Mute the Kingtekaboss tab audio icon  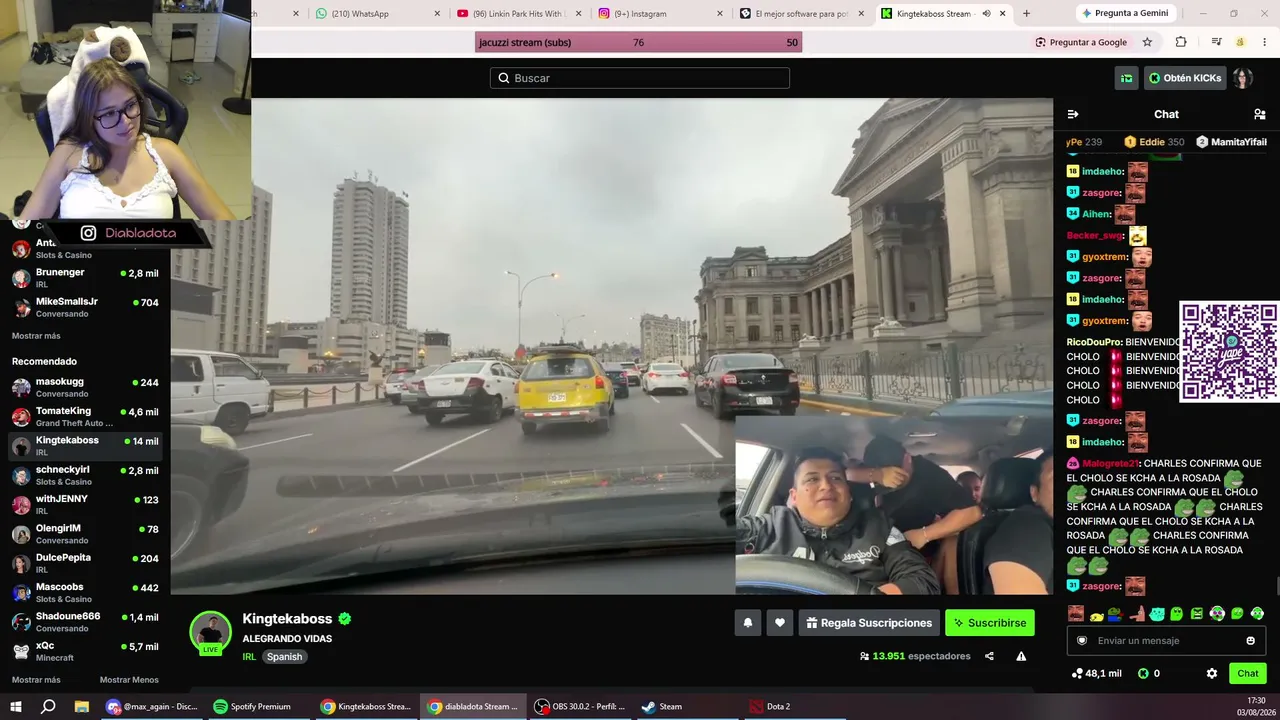(x=986, y=14)
